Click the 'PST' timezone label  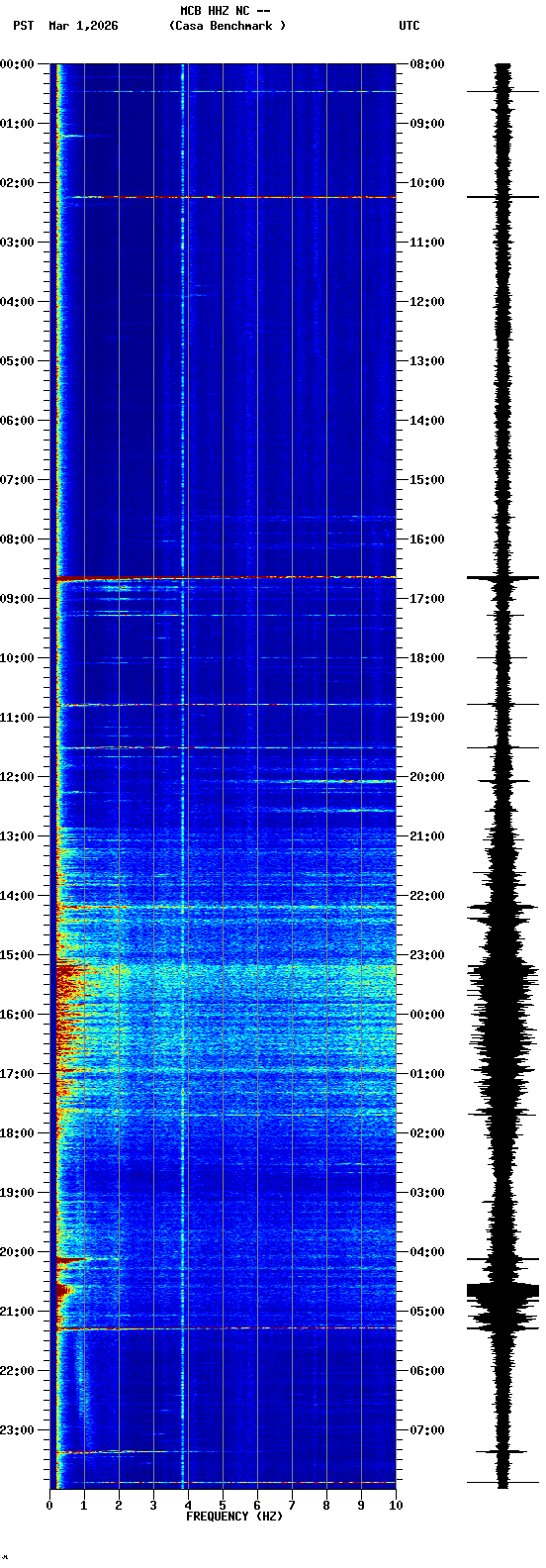coord(24,26)
